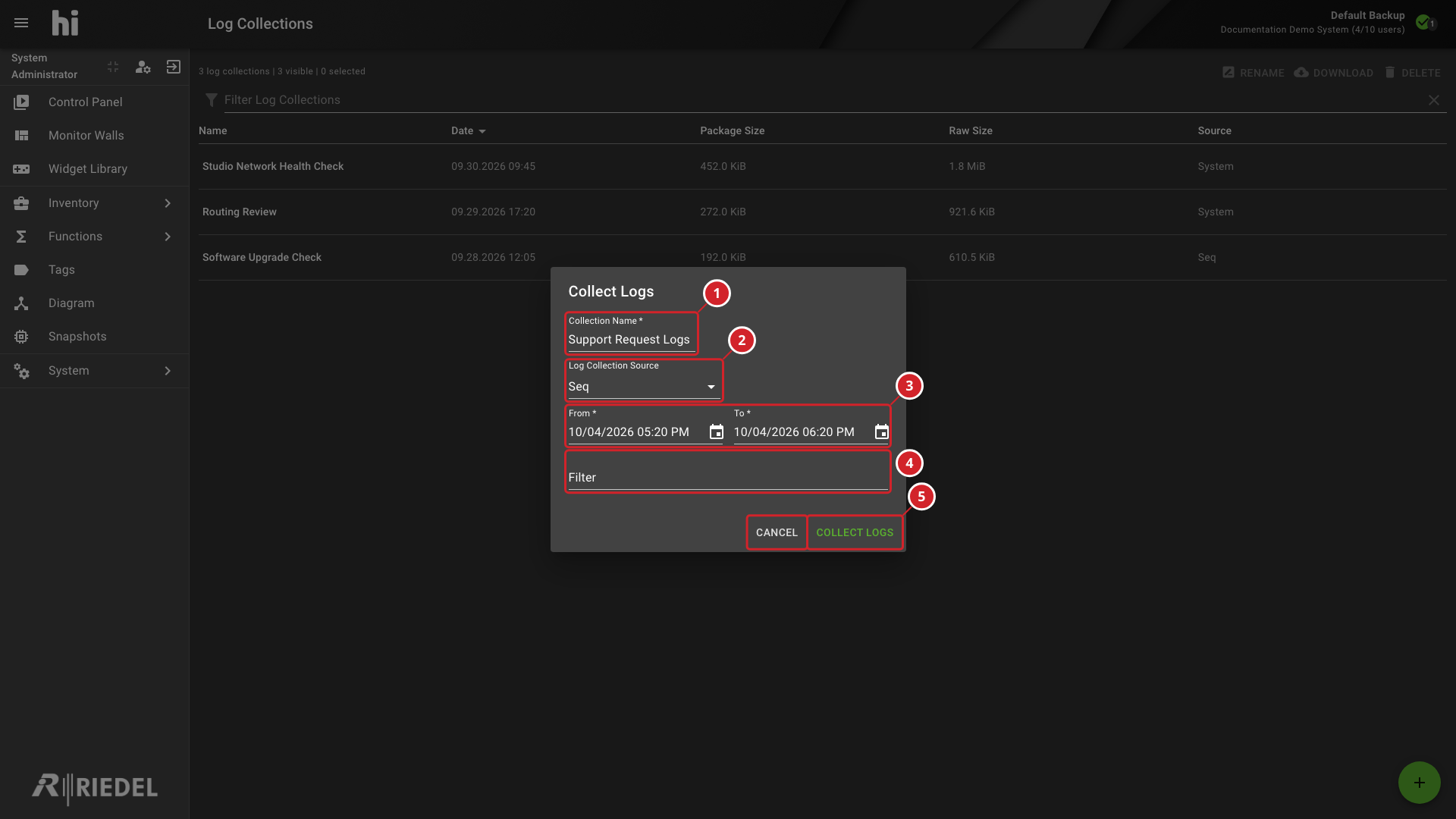
Task: Click the user settings icon in sidebar
Action: coord(143,67)
